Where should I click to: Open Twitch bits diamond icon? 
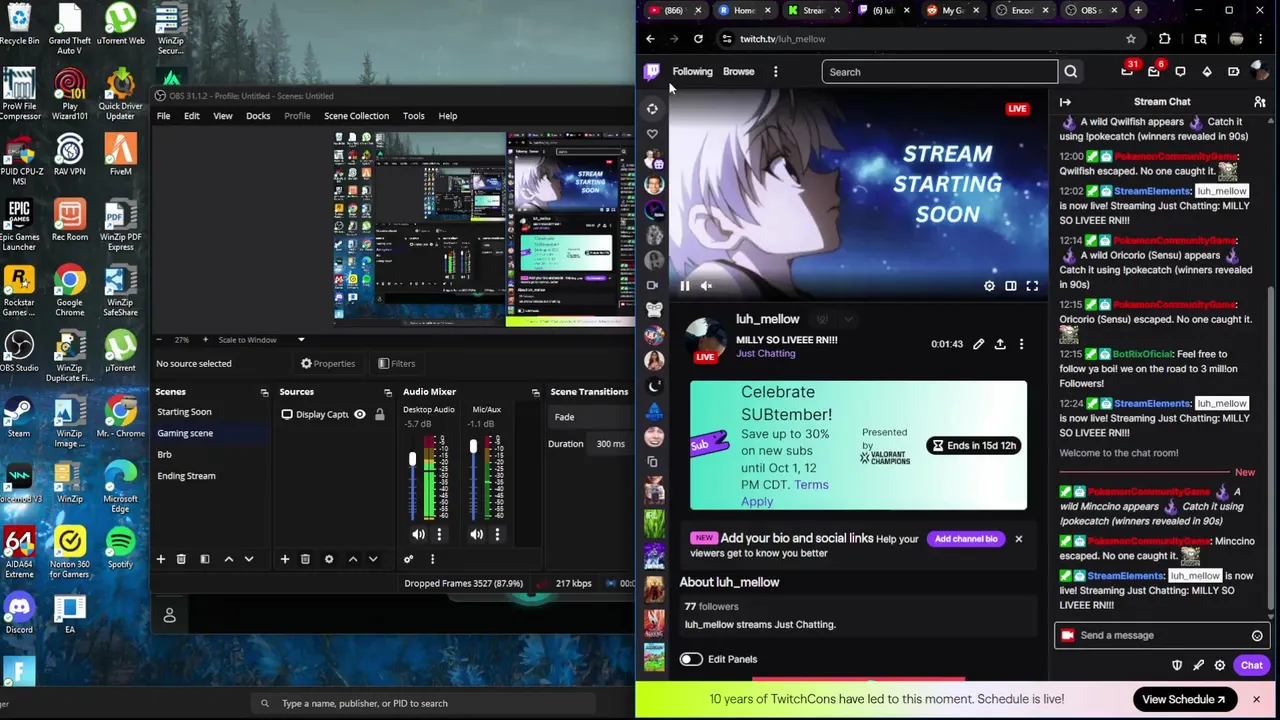(1207, 72)
